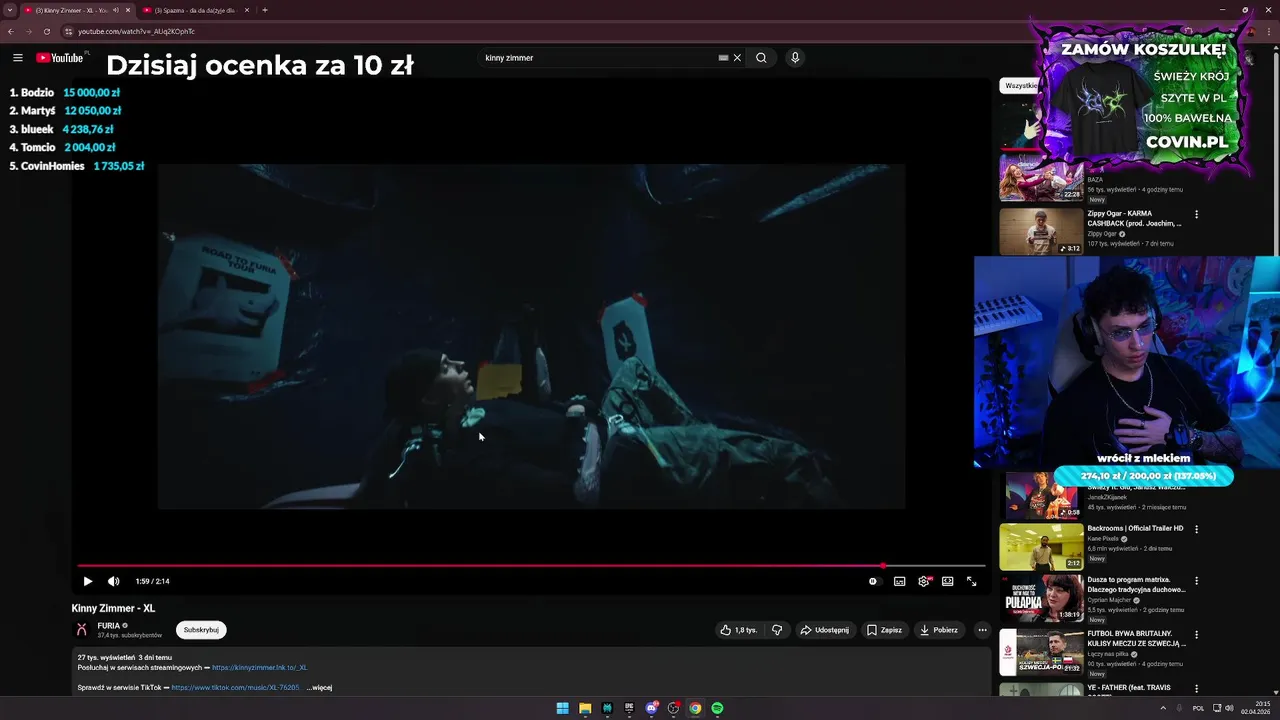Mute the video player volume
The height and width of the screenshot is (720, 1280).
coord(114,581)
